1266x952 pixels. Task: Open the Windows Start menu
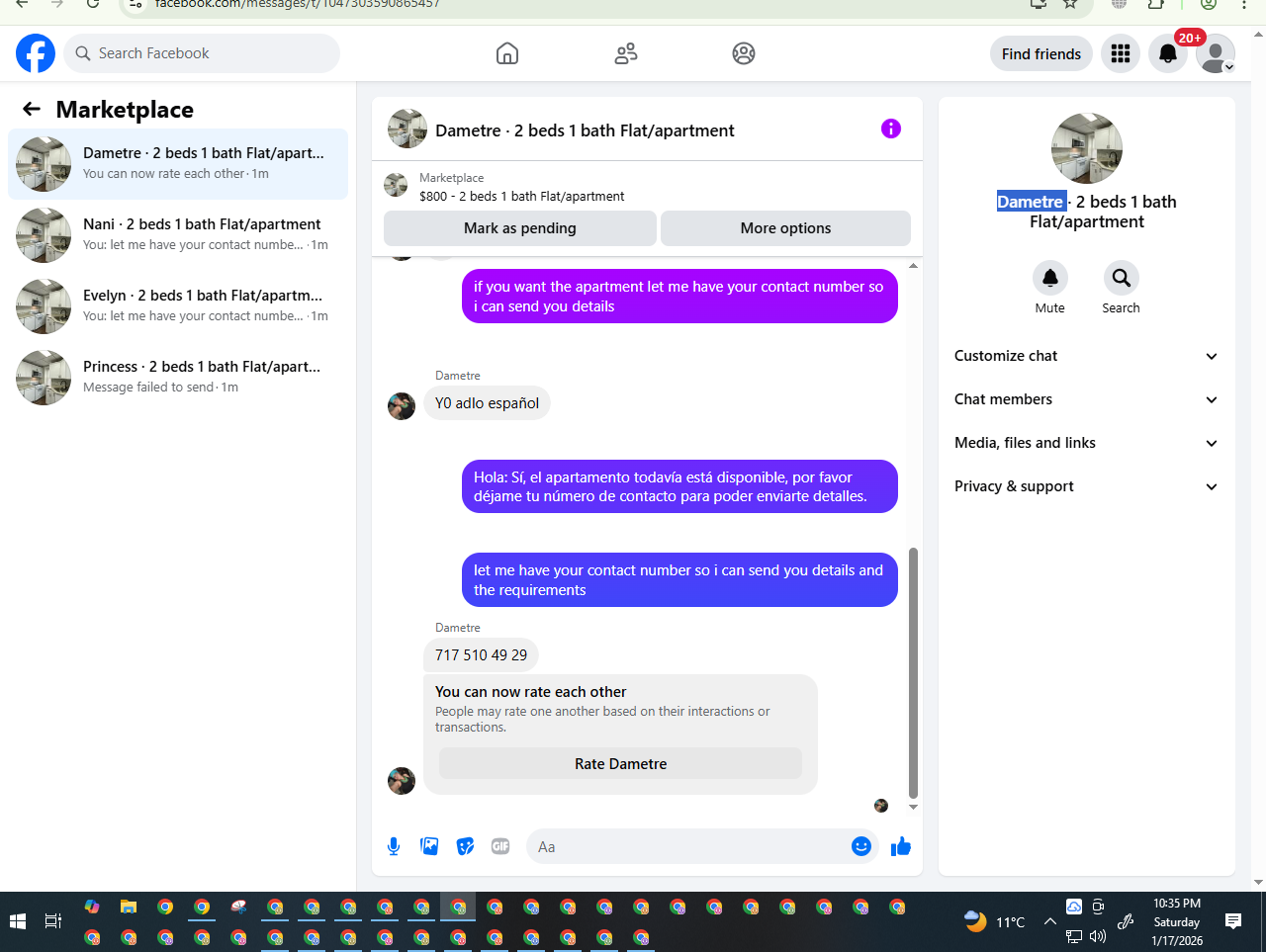pos(17,921)
